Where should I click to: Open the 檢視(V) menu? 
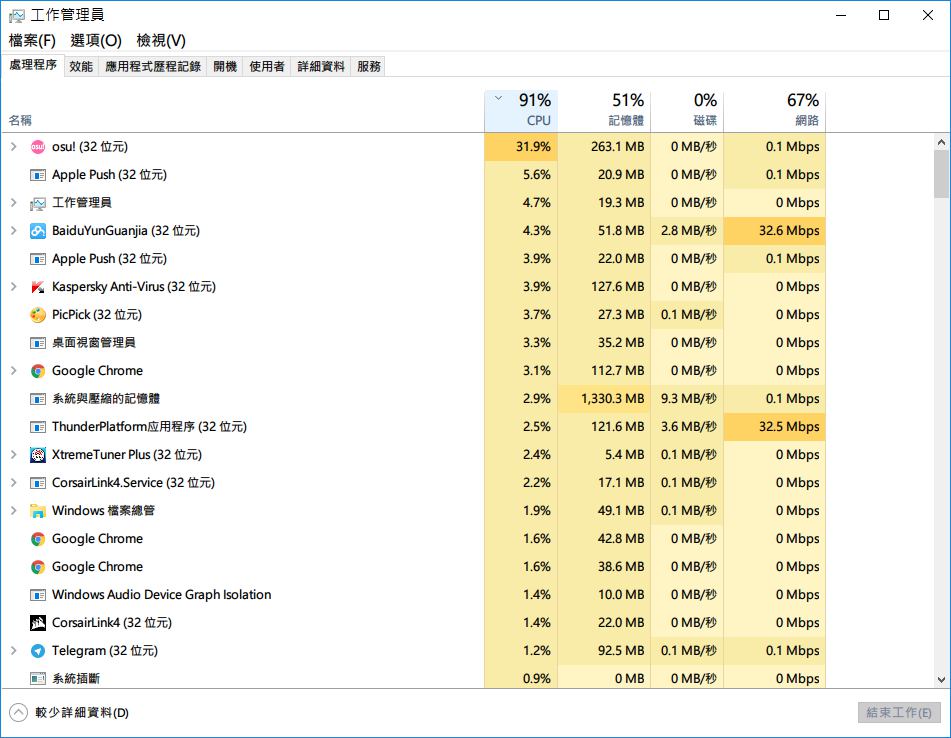click(161, 41)
